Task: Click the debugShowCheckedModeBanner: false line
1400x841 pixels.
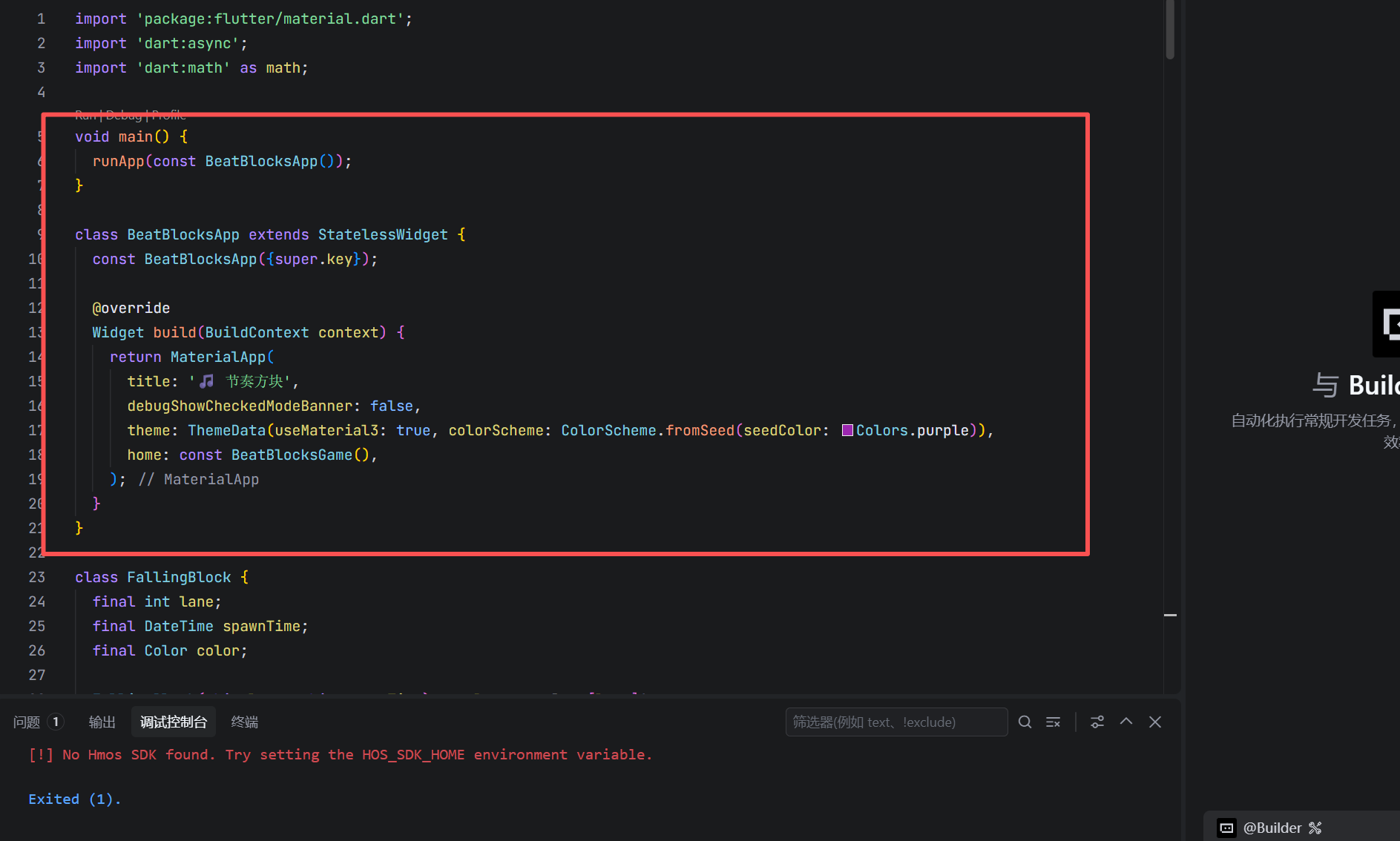Action: coord(274,406)
